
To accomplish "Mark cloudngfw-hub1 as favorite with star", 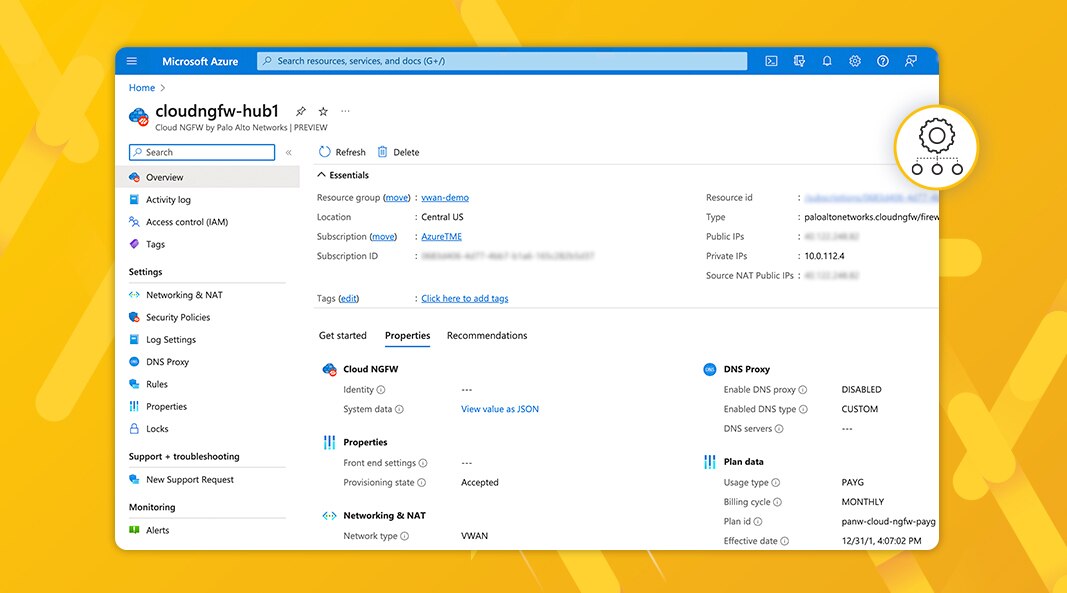I will pyautogui.click(x=323, y=111).
